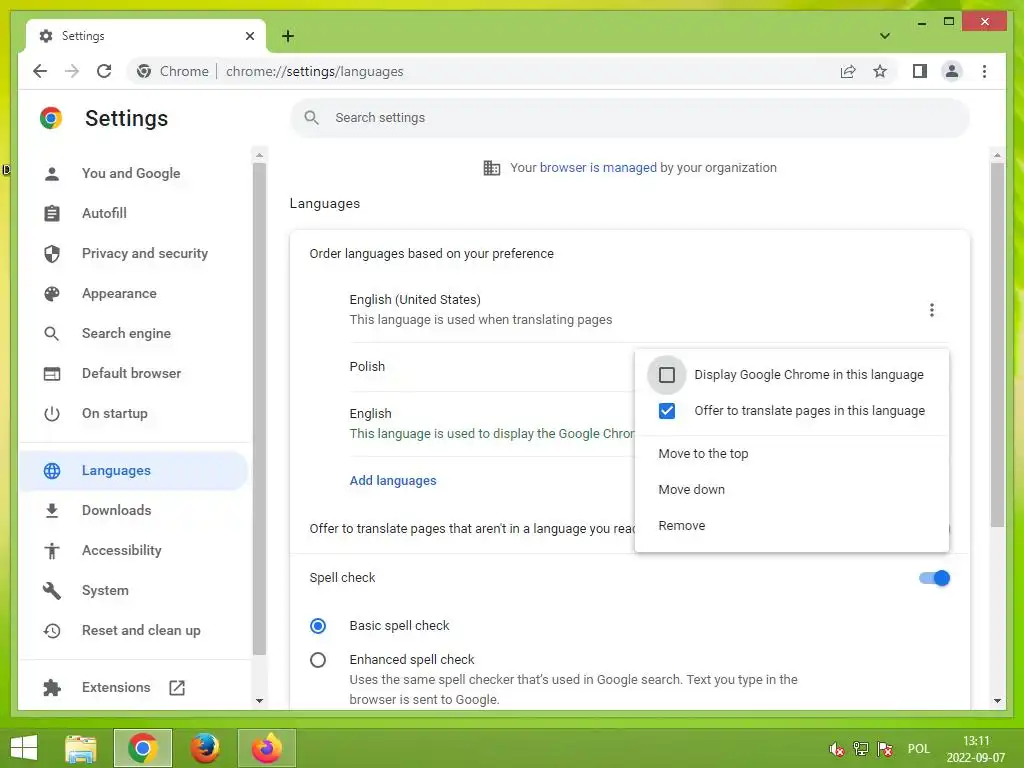The width and height of the screenshot is (1024, 768).
Task: Click the settings page vertical scrollbar
Action: click(x=997, y=345)
